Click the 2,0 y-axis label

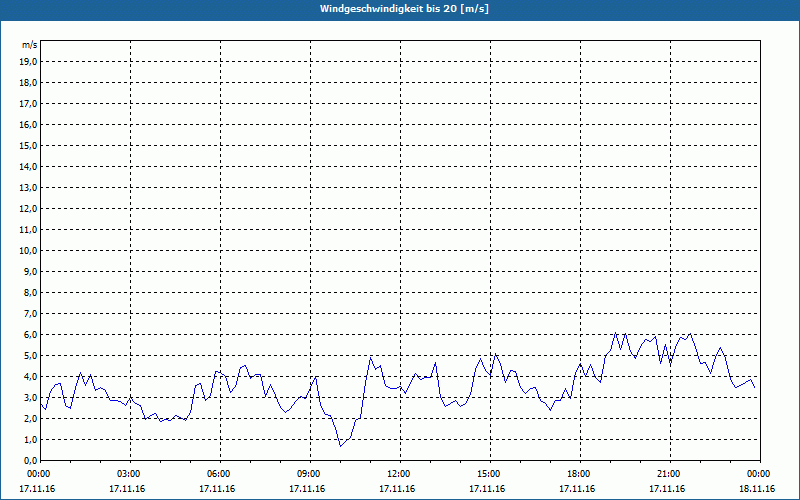(x=30, y=418)
